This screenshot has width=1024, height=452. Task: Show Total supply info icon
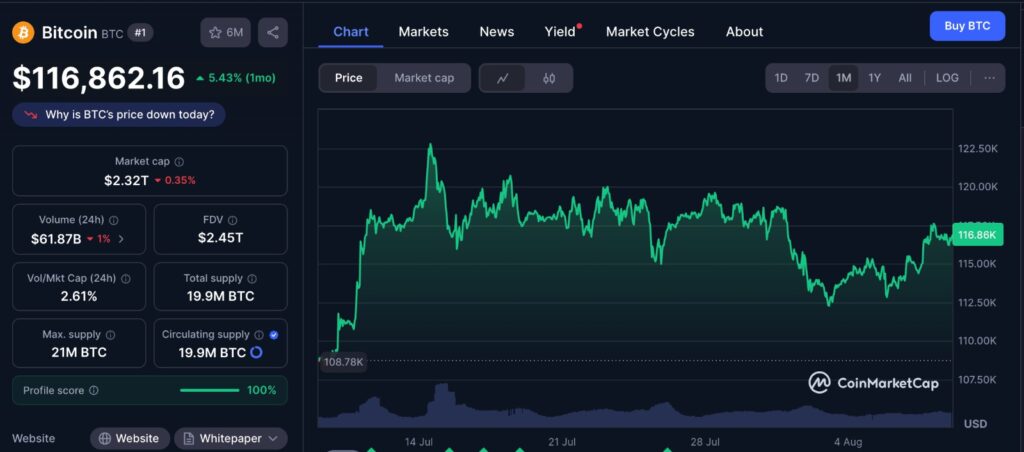252,278
